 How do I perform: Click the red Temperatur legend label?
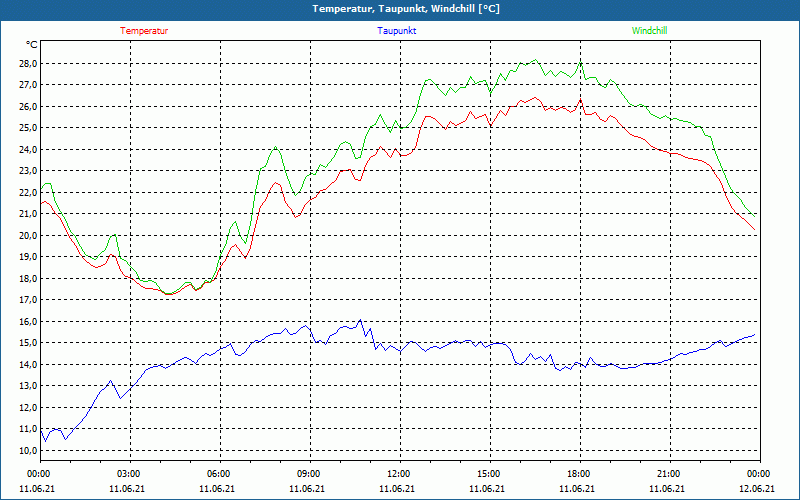[144, 31]
